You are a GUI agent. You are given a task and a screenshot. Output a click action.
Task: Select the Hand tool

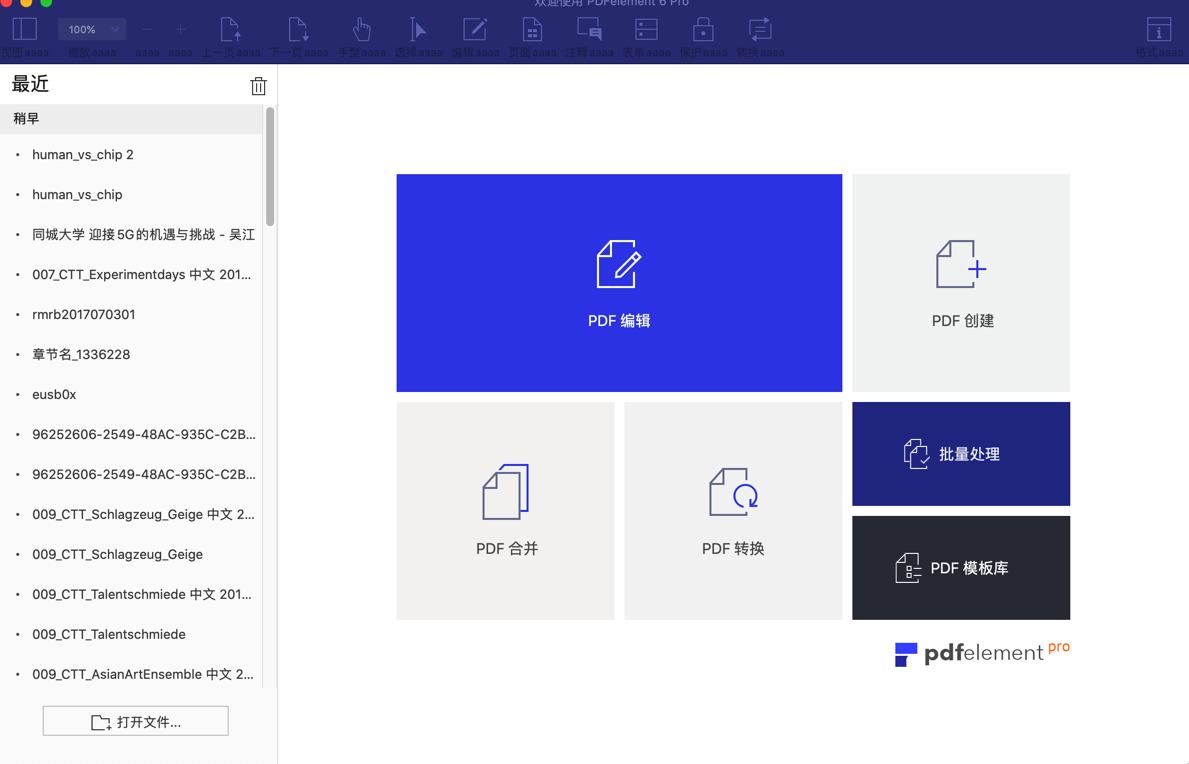pos(362,30)
